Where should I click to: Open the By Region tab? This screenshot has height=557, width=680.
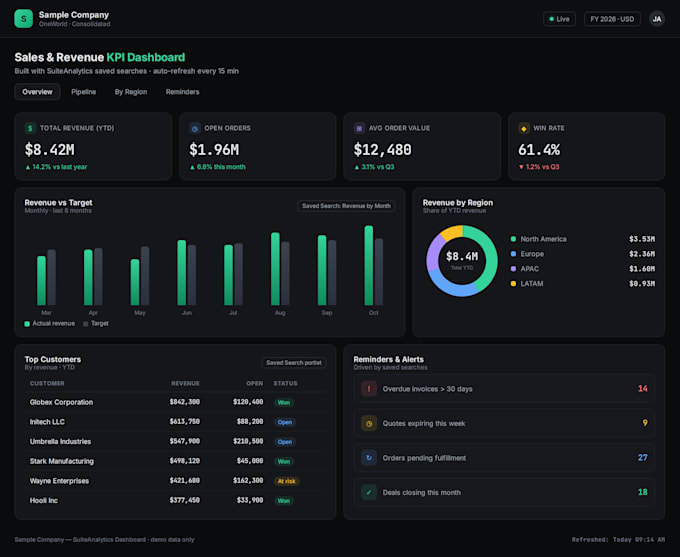point(131,92)
